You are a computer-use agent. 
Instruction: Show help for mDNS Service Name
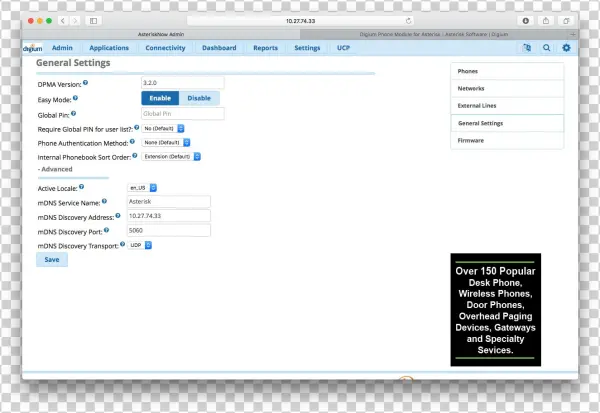104,201
